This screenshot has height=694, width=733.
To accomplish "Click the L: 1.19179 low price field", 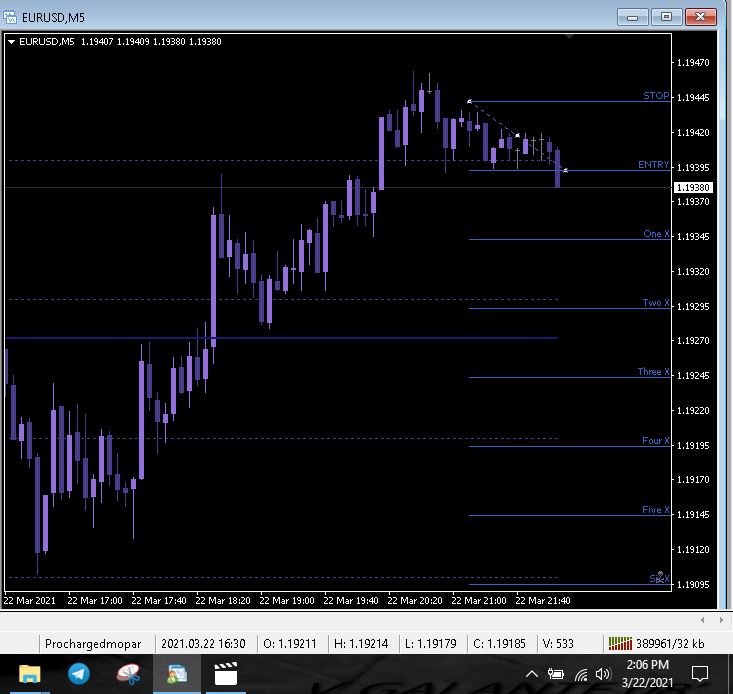I will (x=431, y=644).
